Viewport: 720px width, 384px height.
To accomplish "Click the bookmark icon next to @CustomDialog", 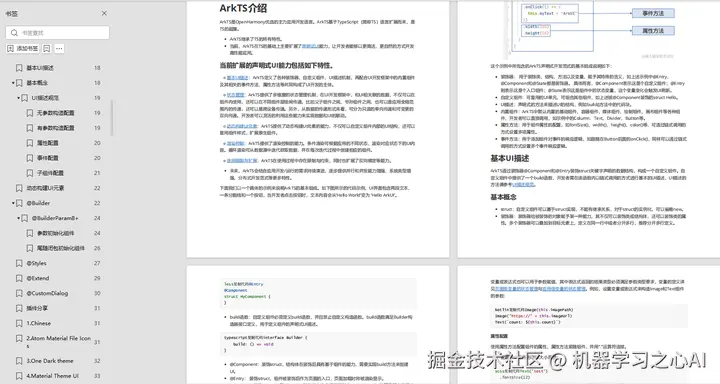I will [19, 294].
